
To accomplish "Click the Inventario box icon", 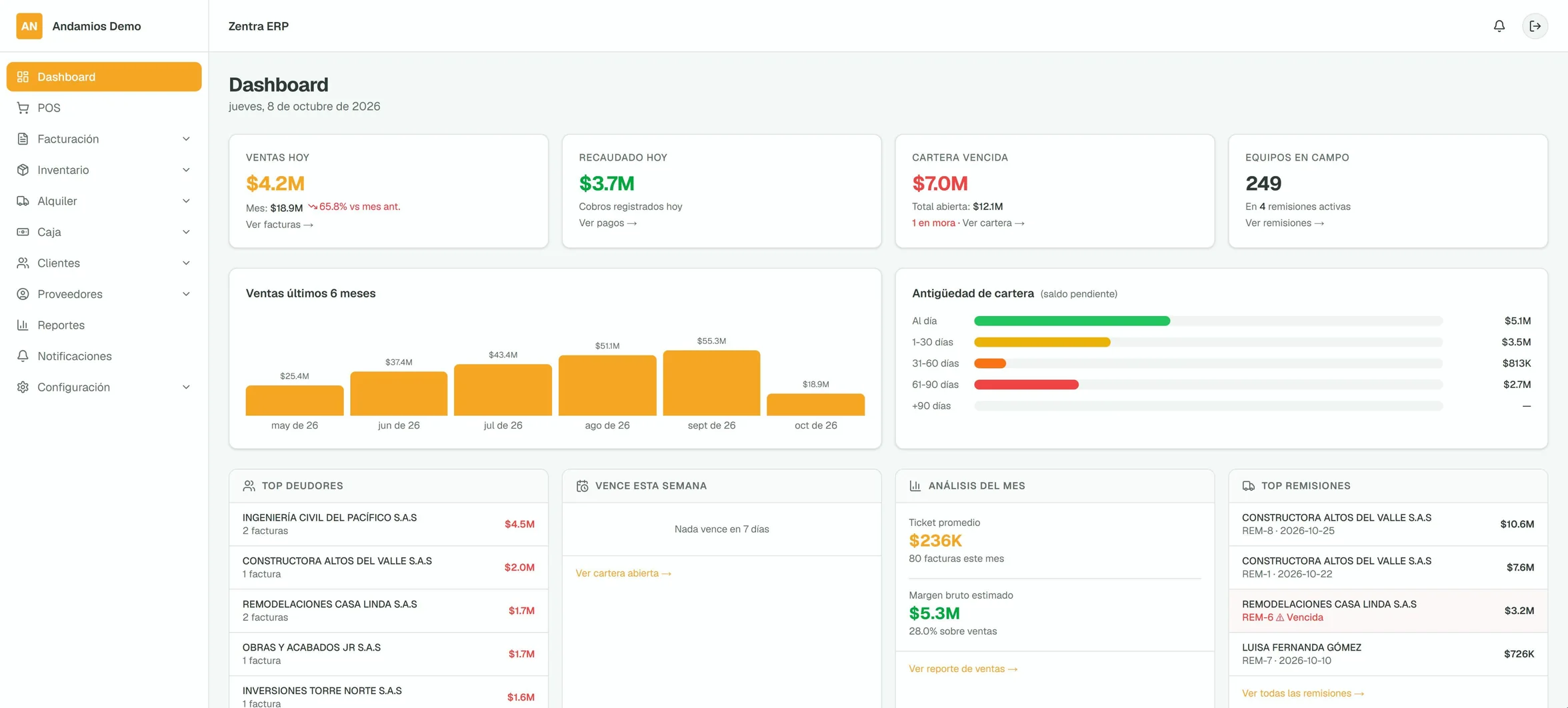I will click(x=23, y=170).
